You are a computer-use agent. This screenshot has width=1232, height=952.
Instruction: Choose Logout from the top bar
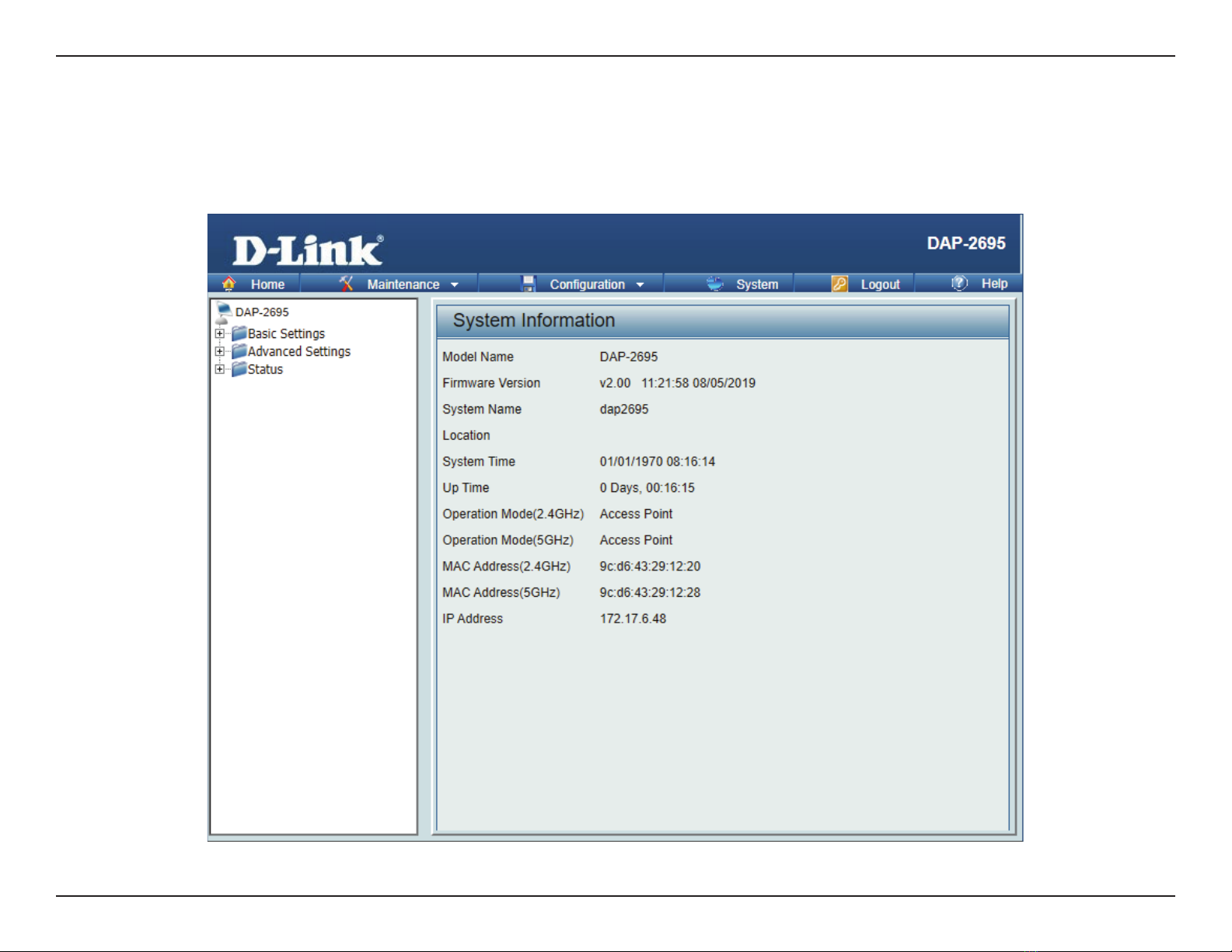[x=880, y=284]
